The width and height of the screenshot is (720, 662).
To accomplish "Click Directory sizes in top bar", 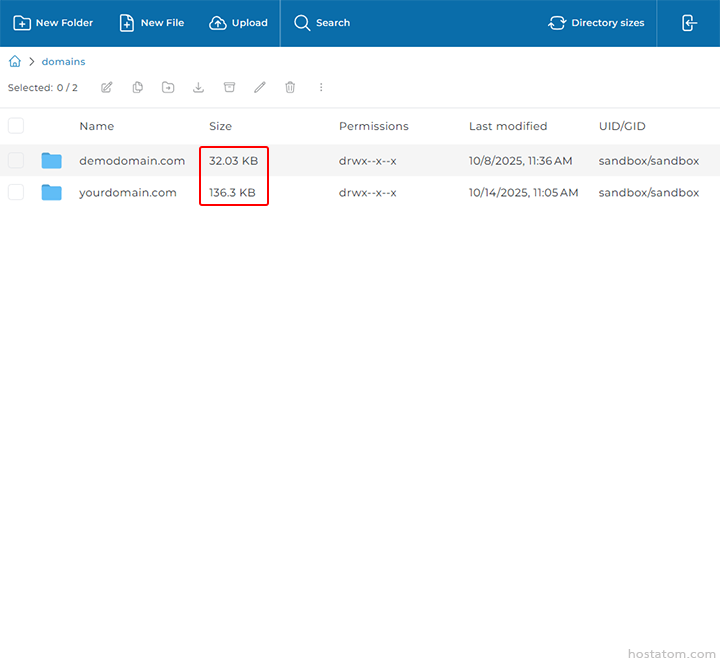I will click(x=597, y=23).
